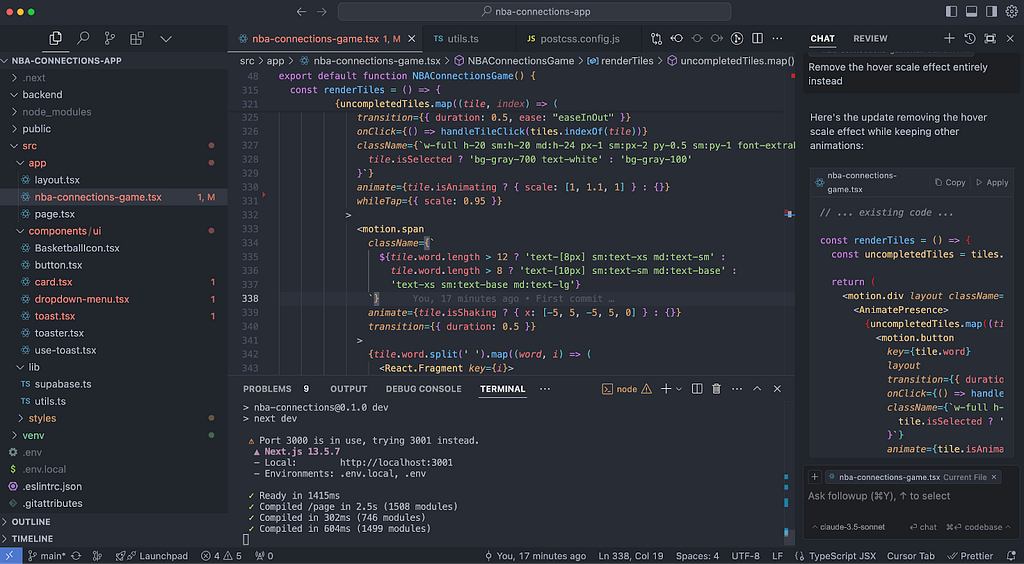Kill terminal with trash icon
Image resolution: width=1024 pixels, height=564 pixels.
coord(716,388)
